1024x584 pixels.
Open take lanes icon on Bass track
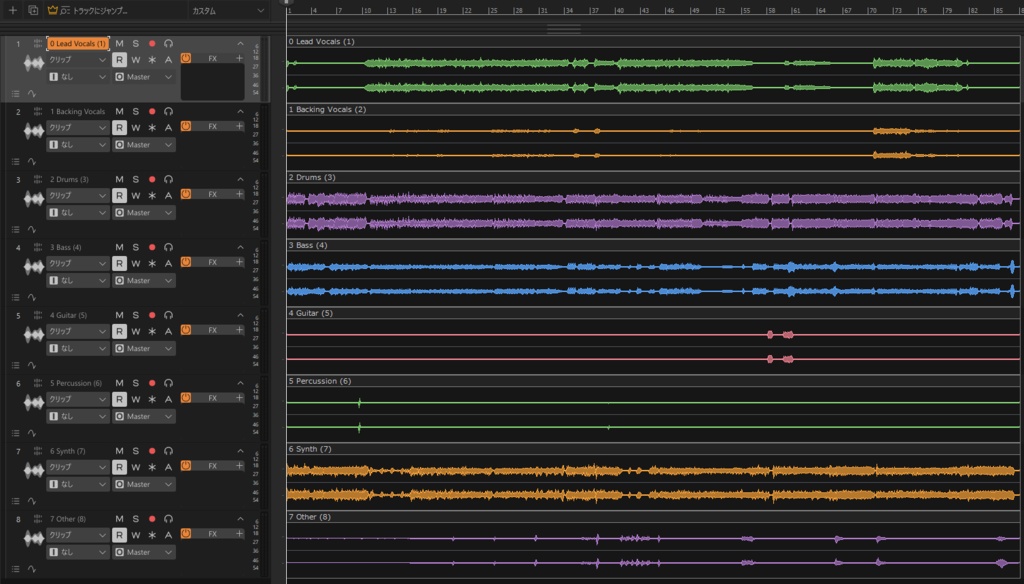point(16,298)
